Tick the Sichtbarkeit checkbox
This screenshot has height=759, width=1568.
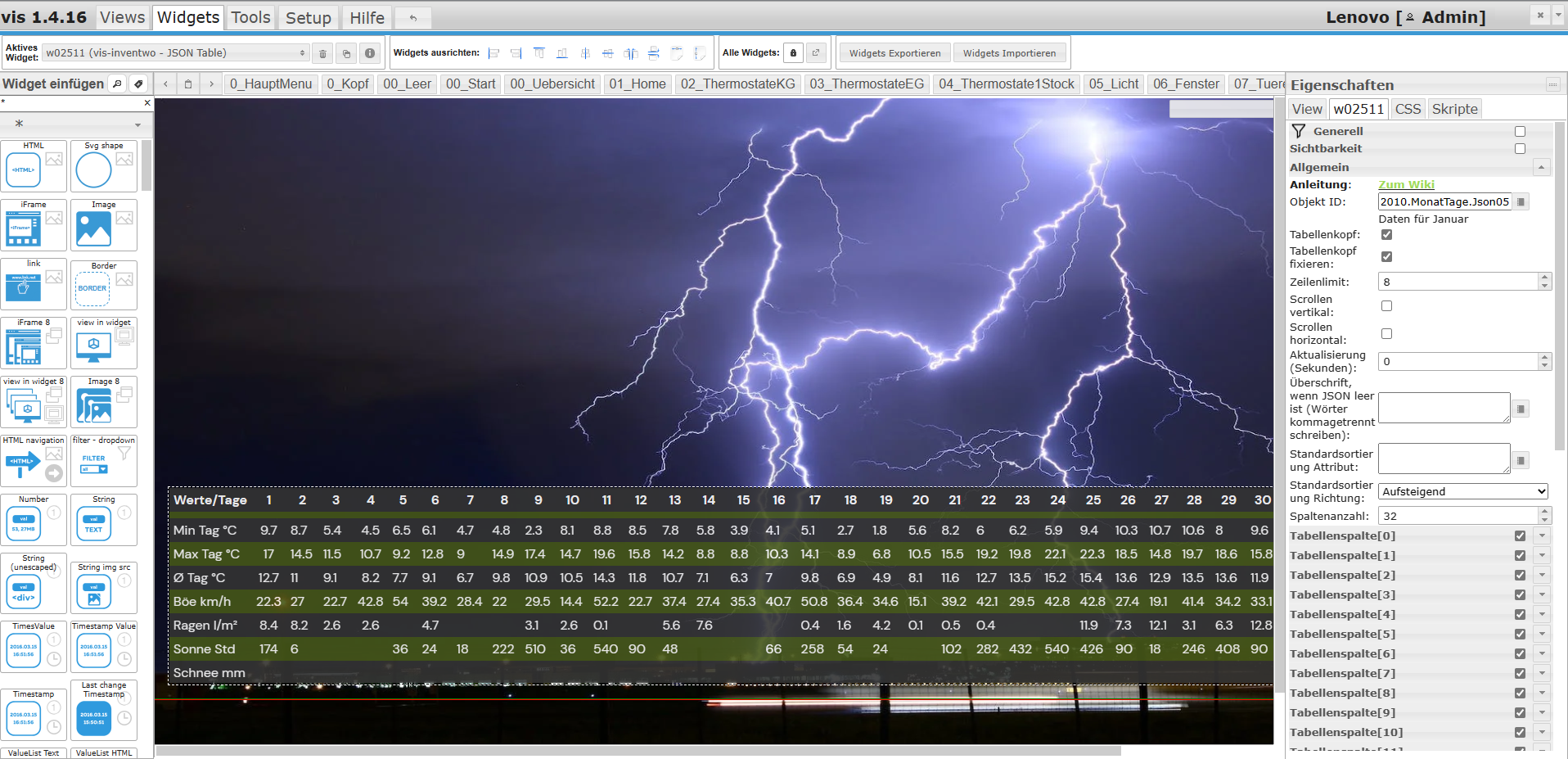[x=1520, y=149]
